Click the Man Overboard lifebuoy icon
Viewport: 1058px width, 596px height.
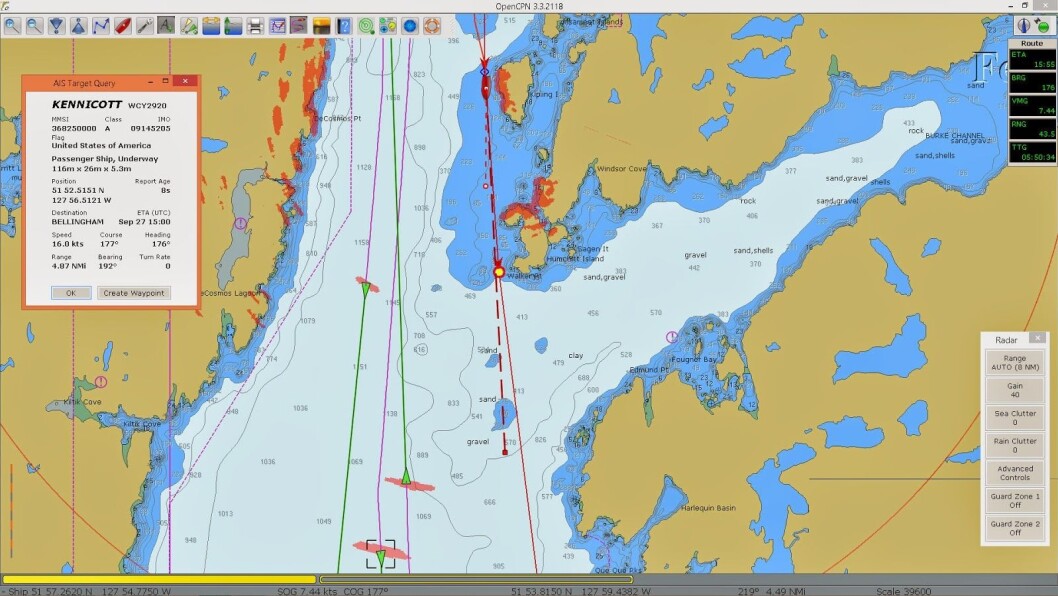[x=432, y=26]
